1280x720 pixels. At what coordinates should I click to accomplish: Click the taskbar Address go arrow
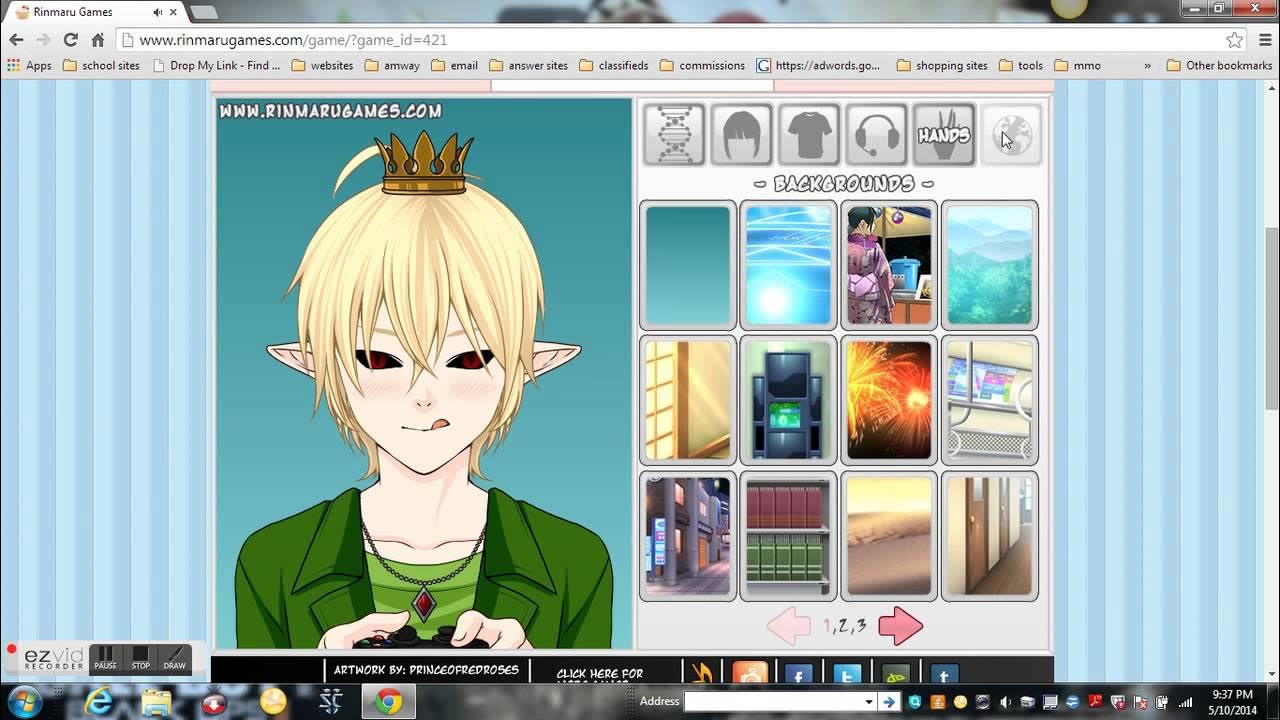tap(889, 702)
